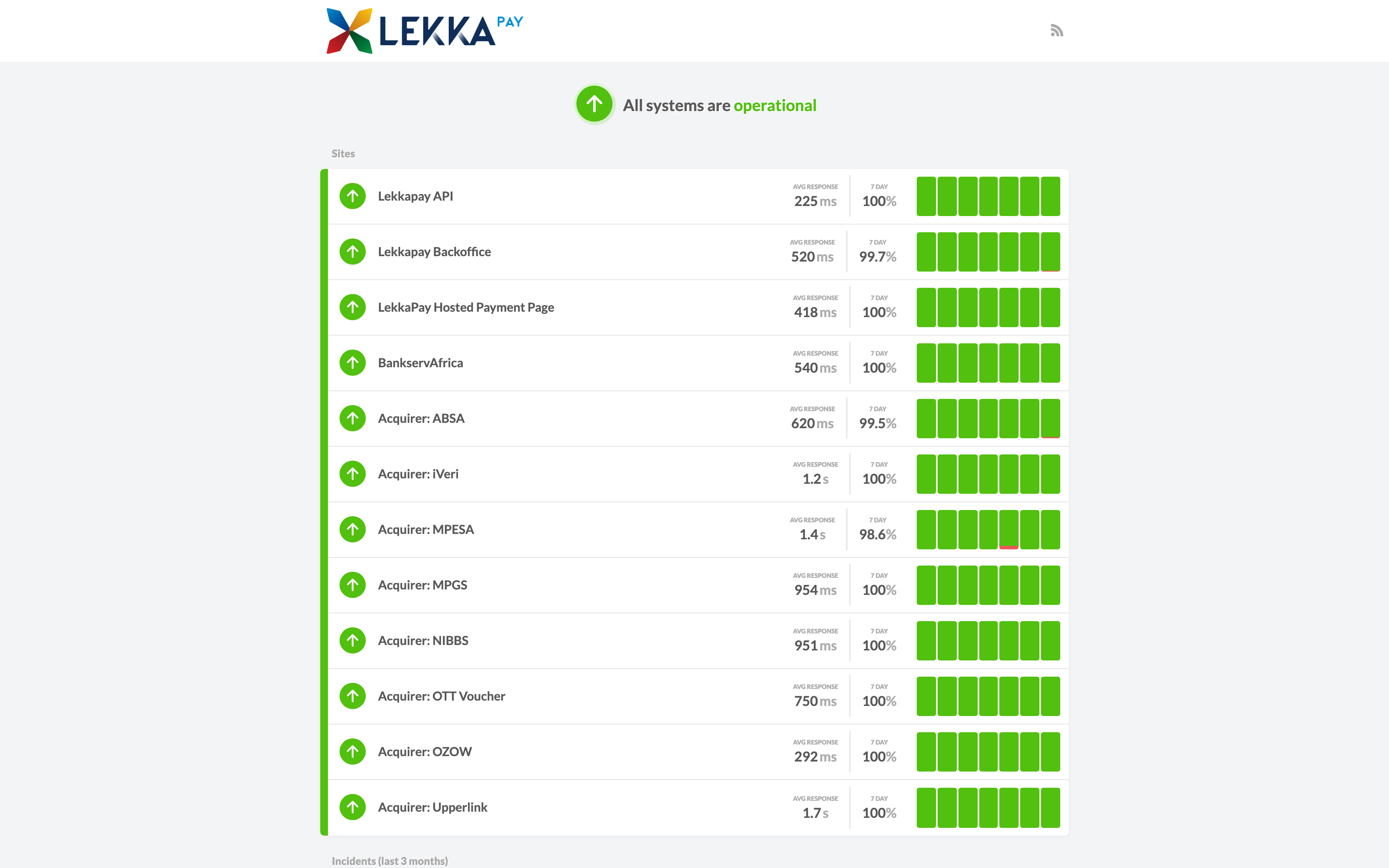This screenshot has height=868, width=1389.
Task: Click the Acquirer: OZOW up-status icon
Action: click(x=352, y=751)
